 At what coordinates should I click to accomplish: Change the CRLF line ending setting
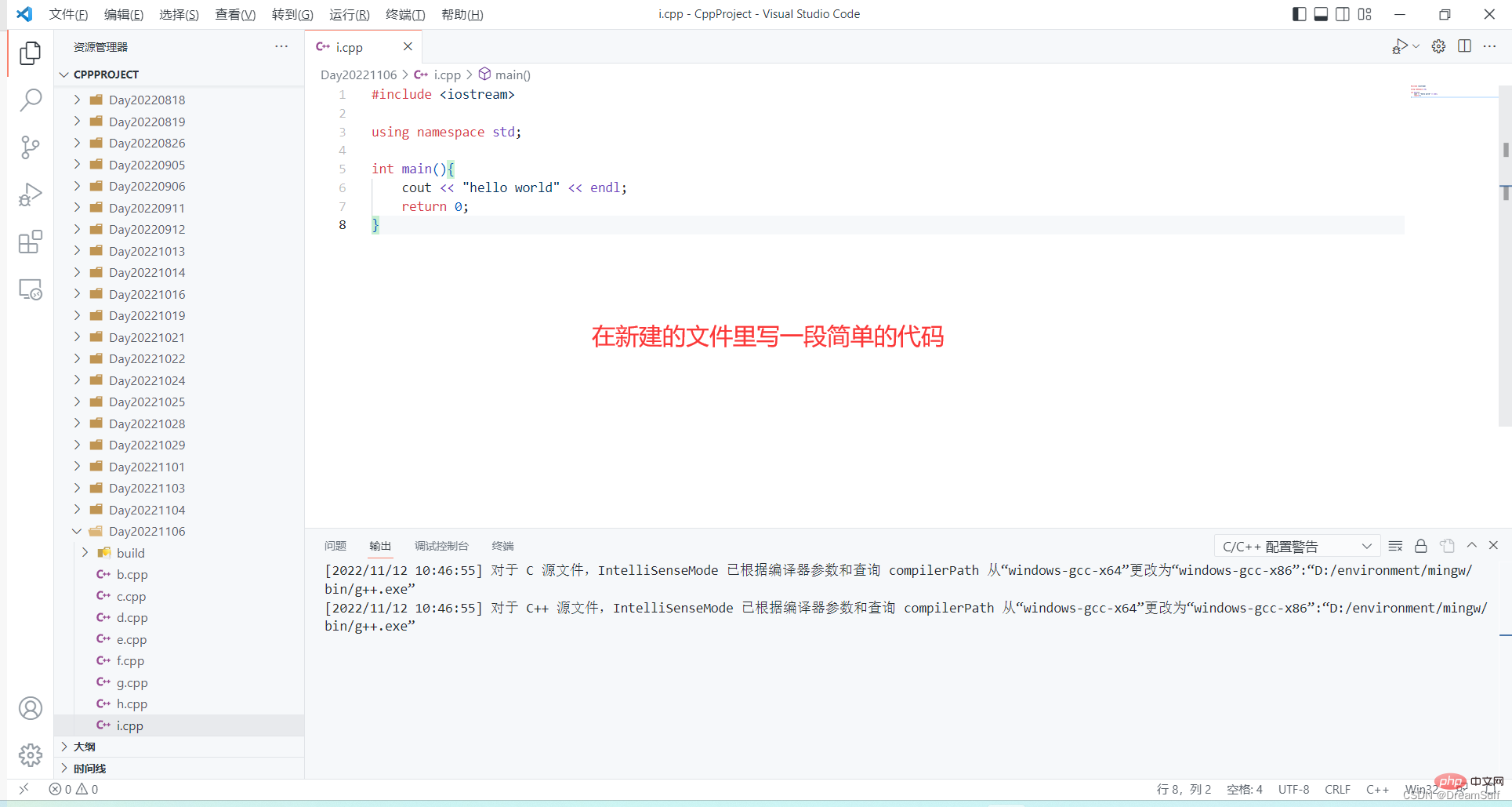pos(1337,789)
